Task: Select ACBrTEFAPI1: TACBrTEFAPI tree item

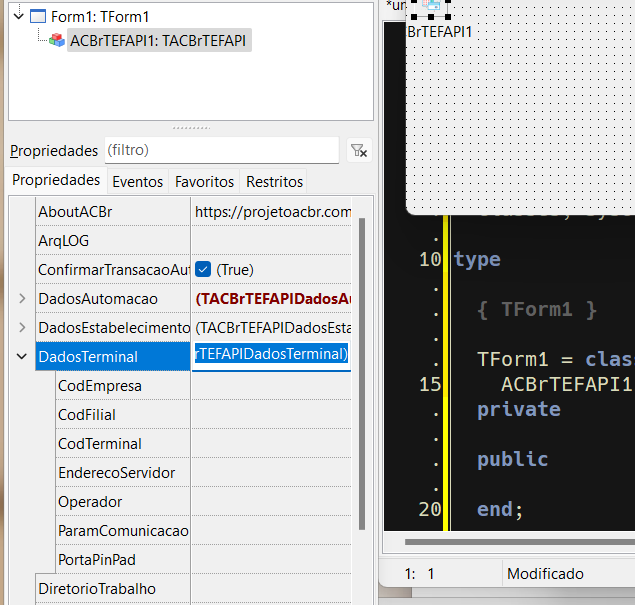Action: (x=158, y=40)
